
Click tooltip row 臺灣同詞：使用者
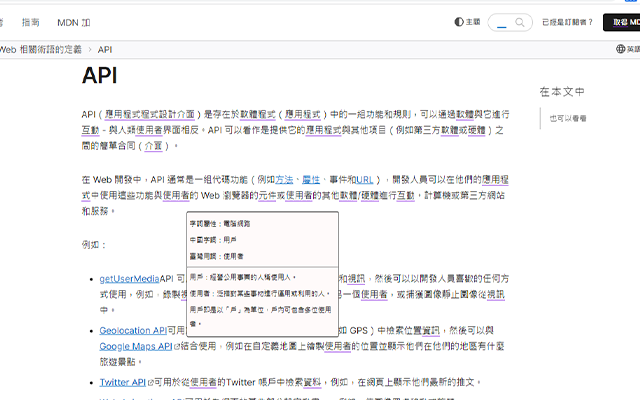point(217,256)
